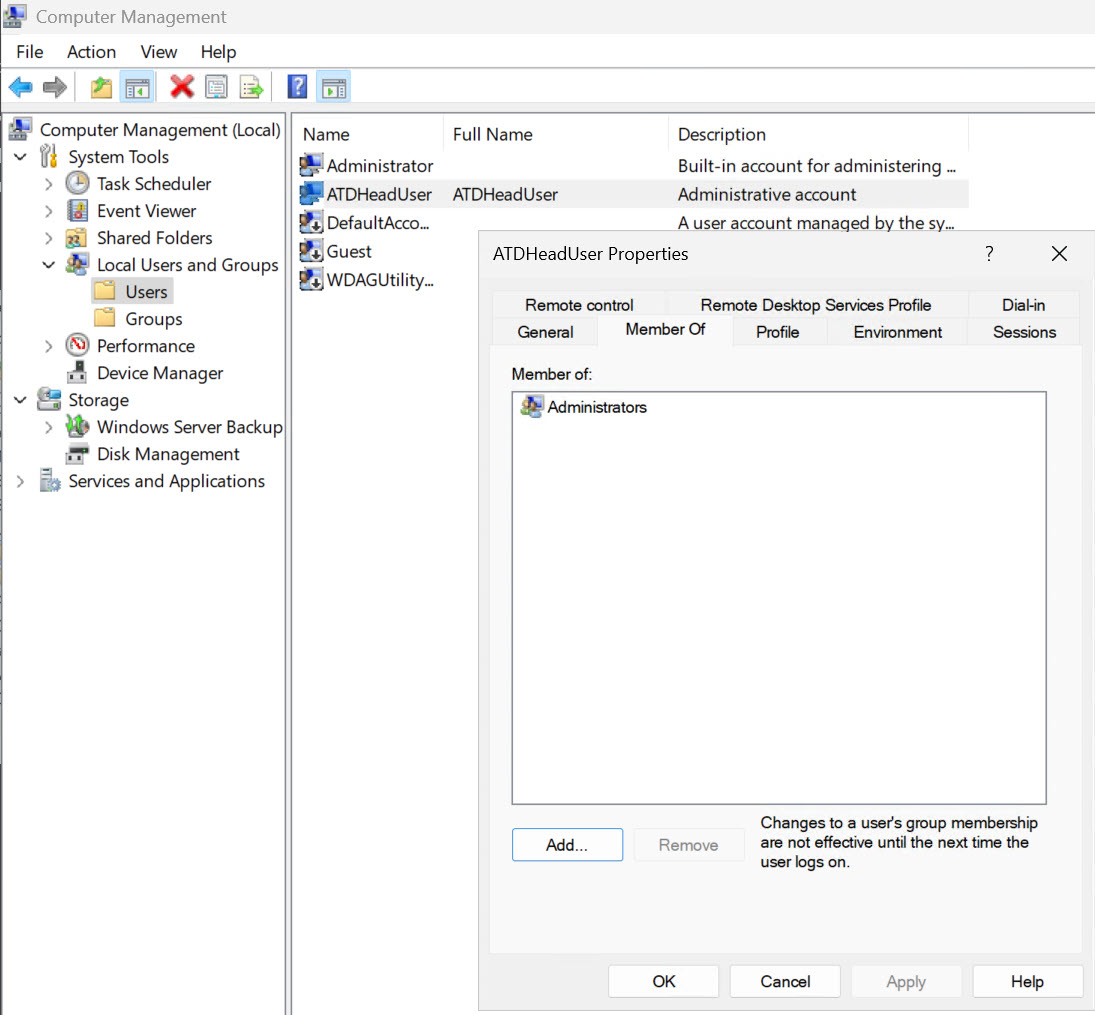Open the Properties toolbar icon

point(216,87)
